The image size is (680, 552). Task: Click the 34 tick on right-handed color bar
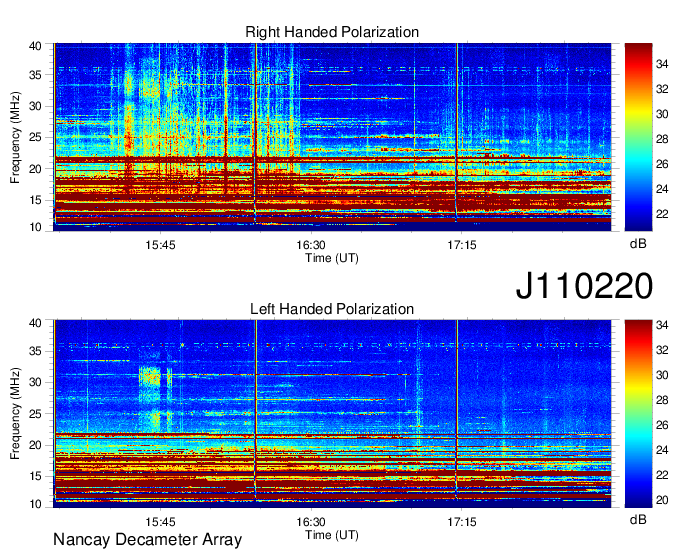click(x=662, y=64)
